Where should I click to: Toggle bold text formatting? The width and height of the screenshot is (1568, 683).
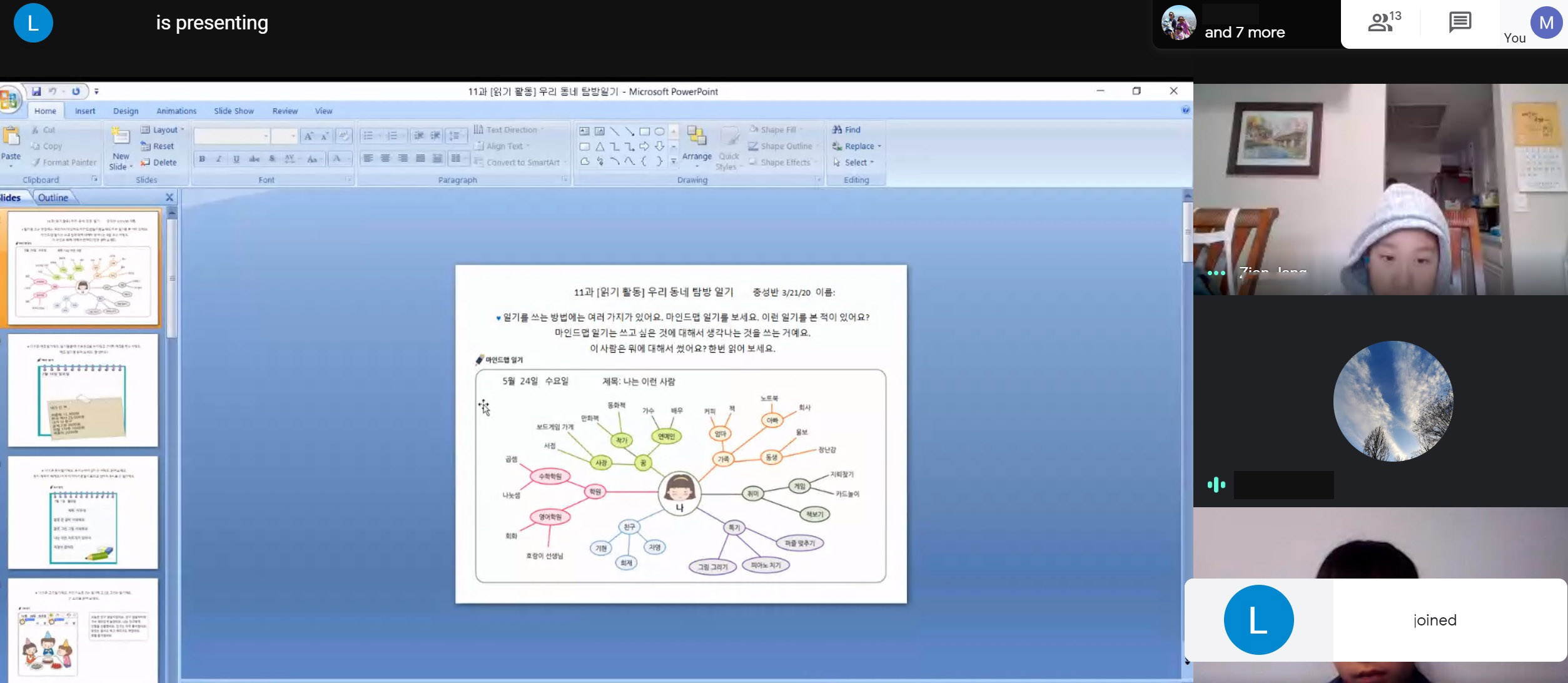tap(202, 159)
